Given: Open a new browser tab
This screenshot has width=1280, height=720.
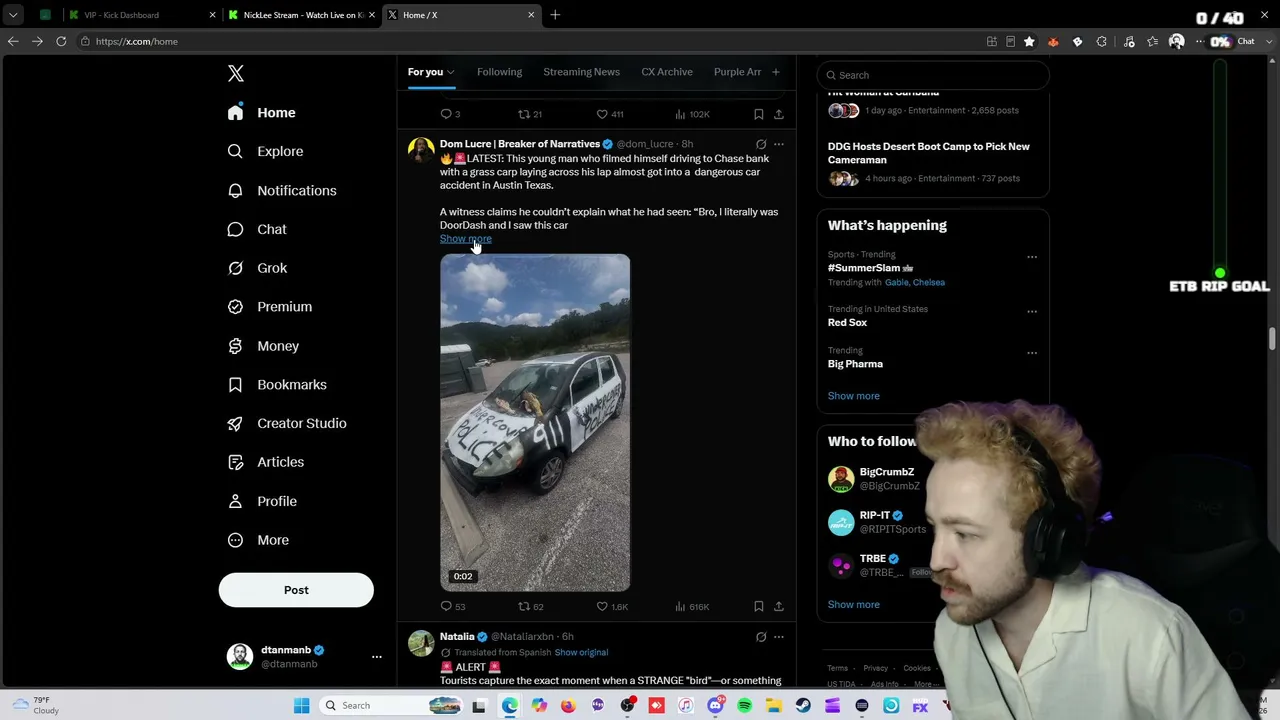Looking at the screenshot, I should (x=555, y=15).
